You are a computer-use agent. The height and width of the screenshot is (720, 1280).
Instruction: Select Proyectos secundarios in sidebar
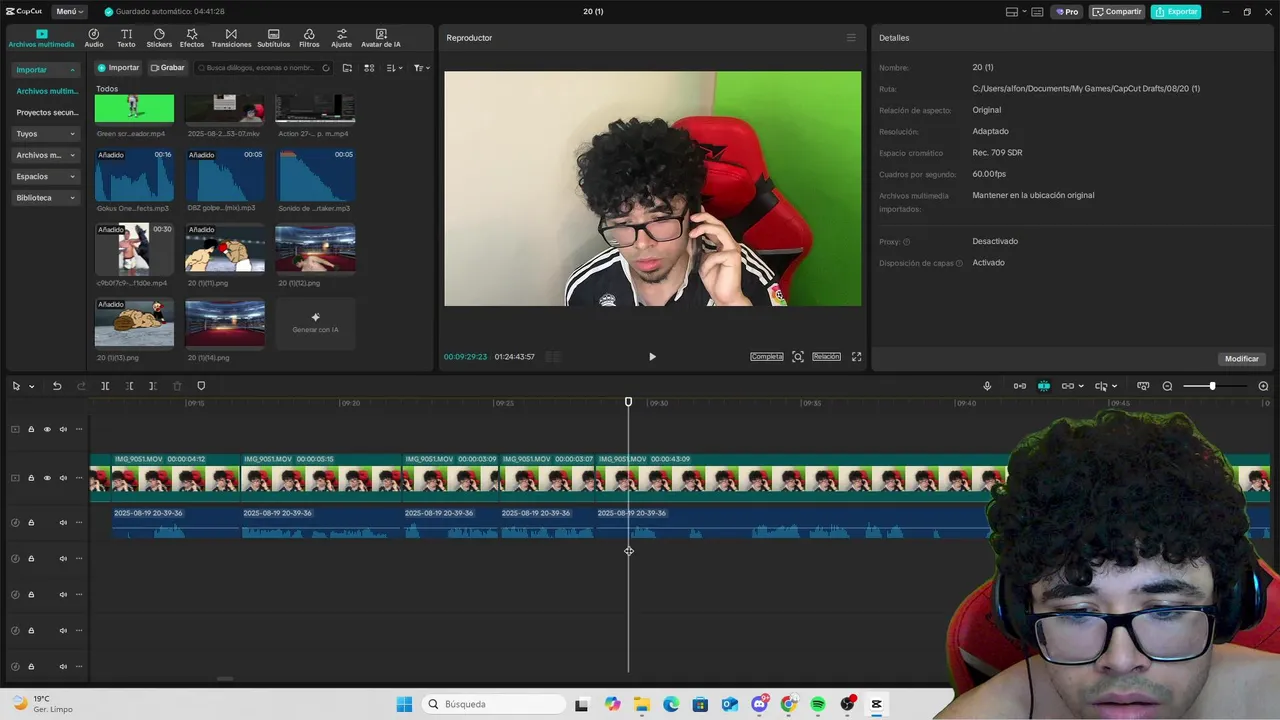[46, 113]
